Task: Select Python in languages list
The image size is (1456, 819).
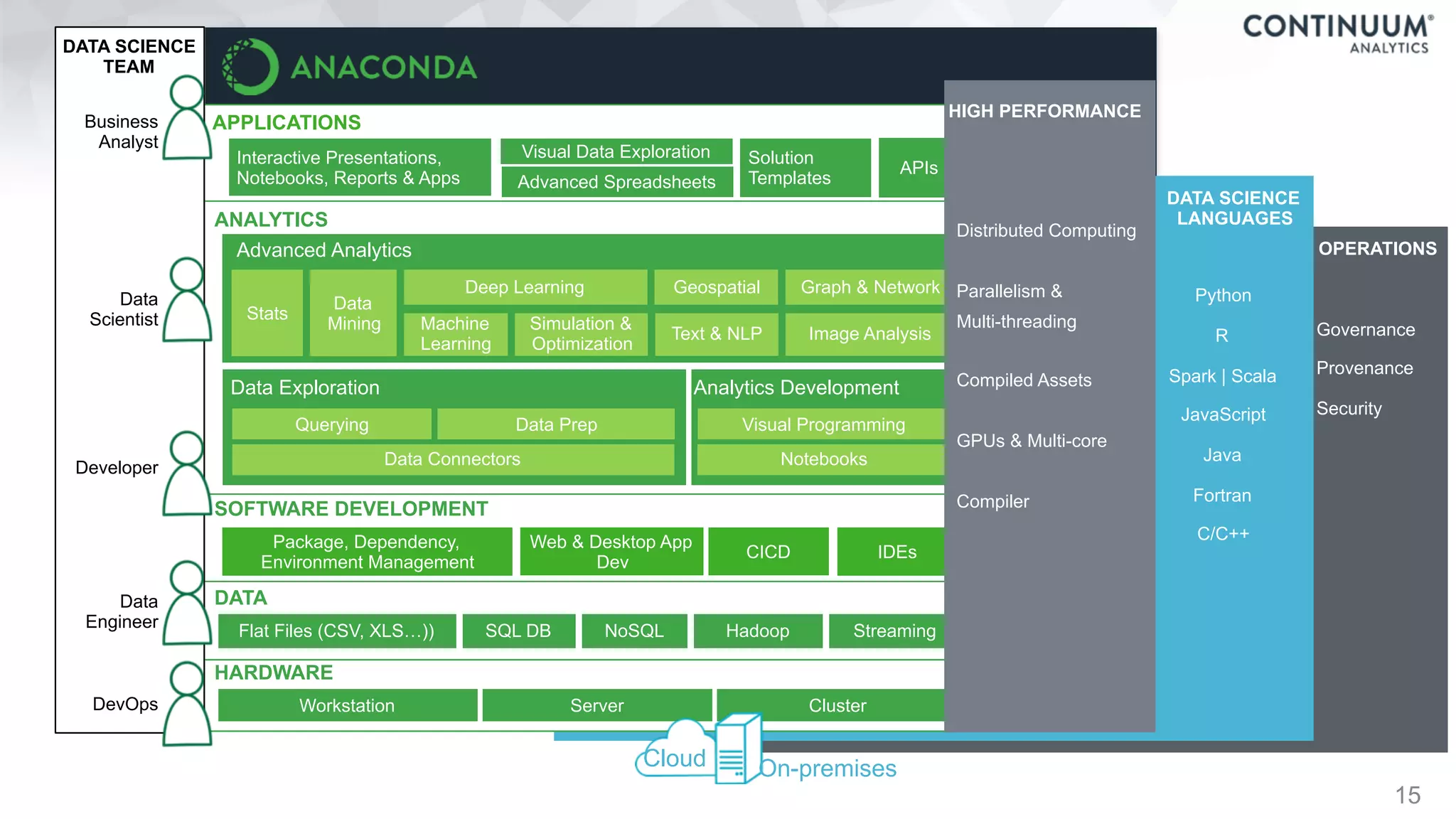Action: coord(1222,295)
